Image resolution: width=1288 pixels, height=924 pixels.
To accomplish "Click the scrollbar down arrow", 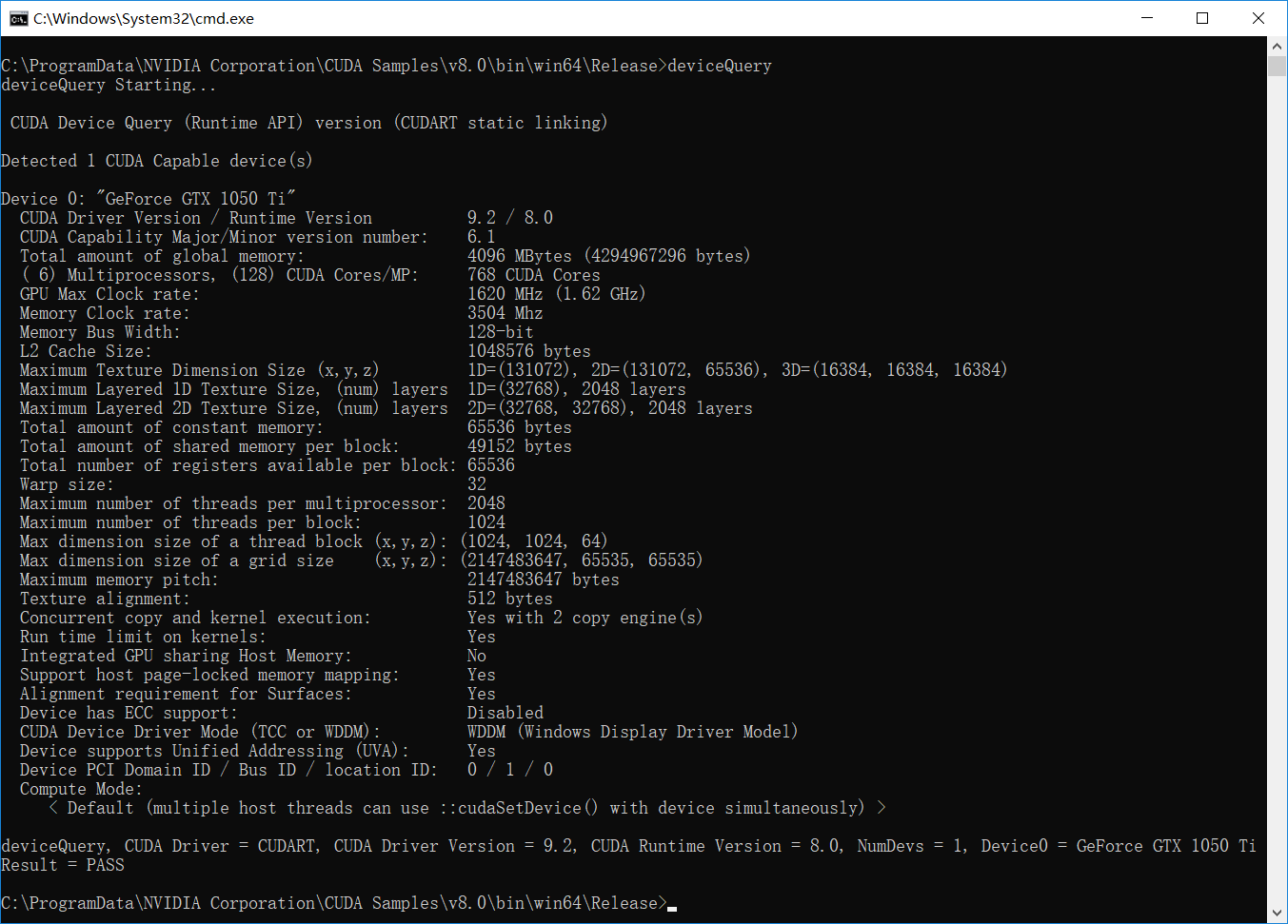I will click(x=1278, y=914).
